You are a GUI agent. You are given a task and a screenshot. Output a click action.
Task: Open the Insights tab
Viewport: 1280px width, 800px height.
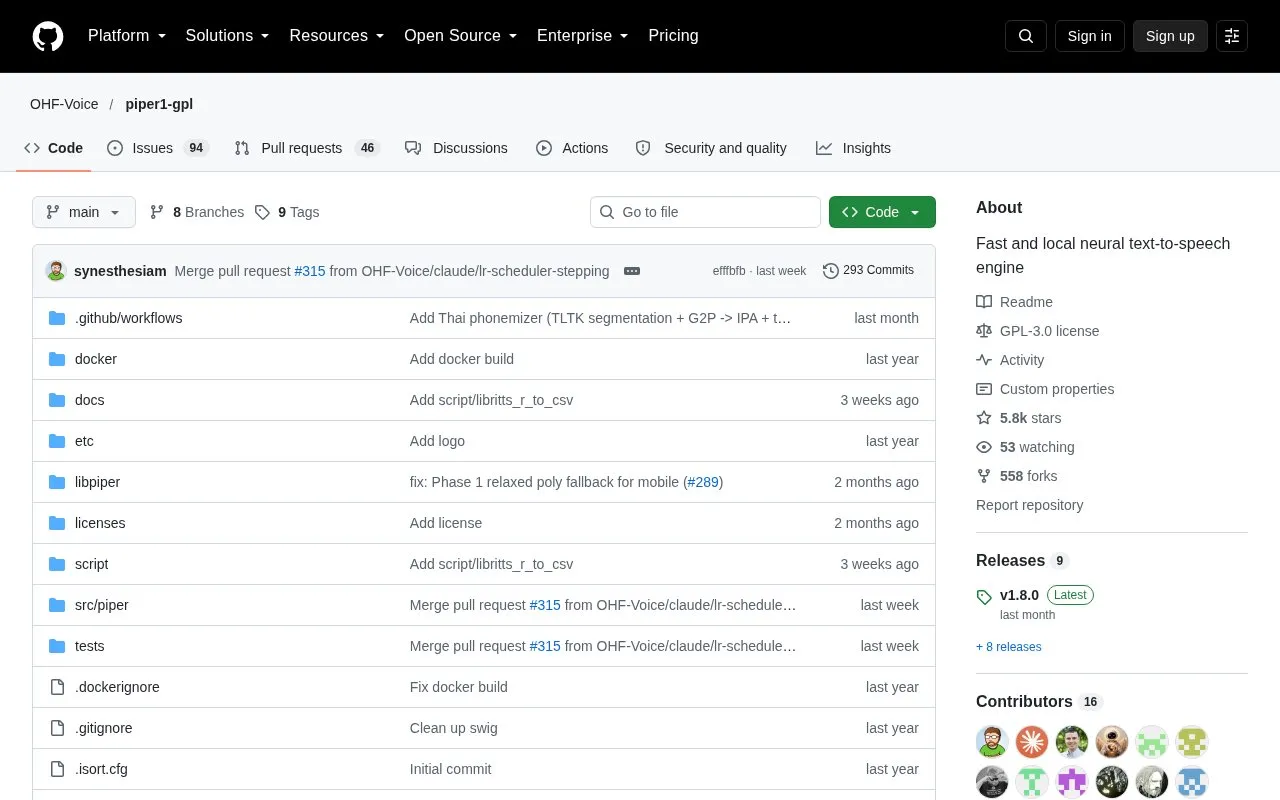coord(853,148)
